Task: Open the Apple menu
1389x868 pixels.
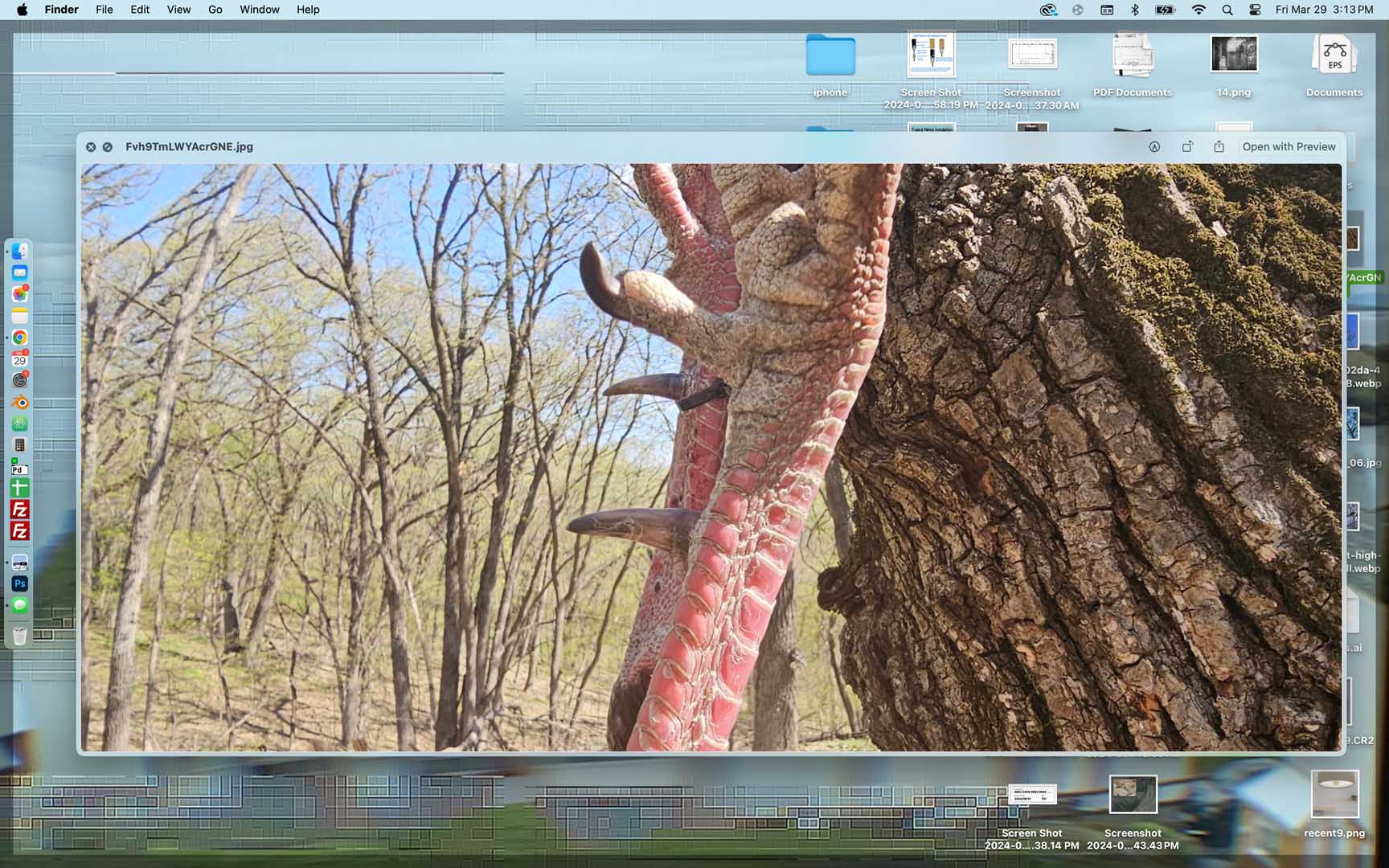Action: click(x=22, y=10)
